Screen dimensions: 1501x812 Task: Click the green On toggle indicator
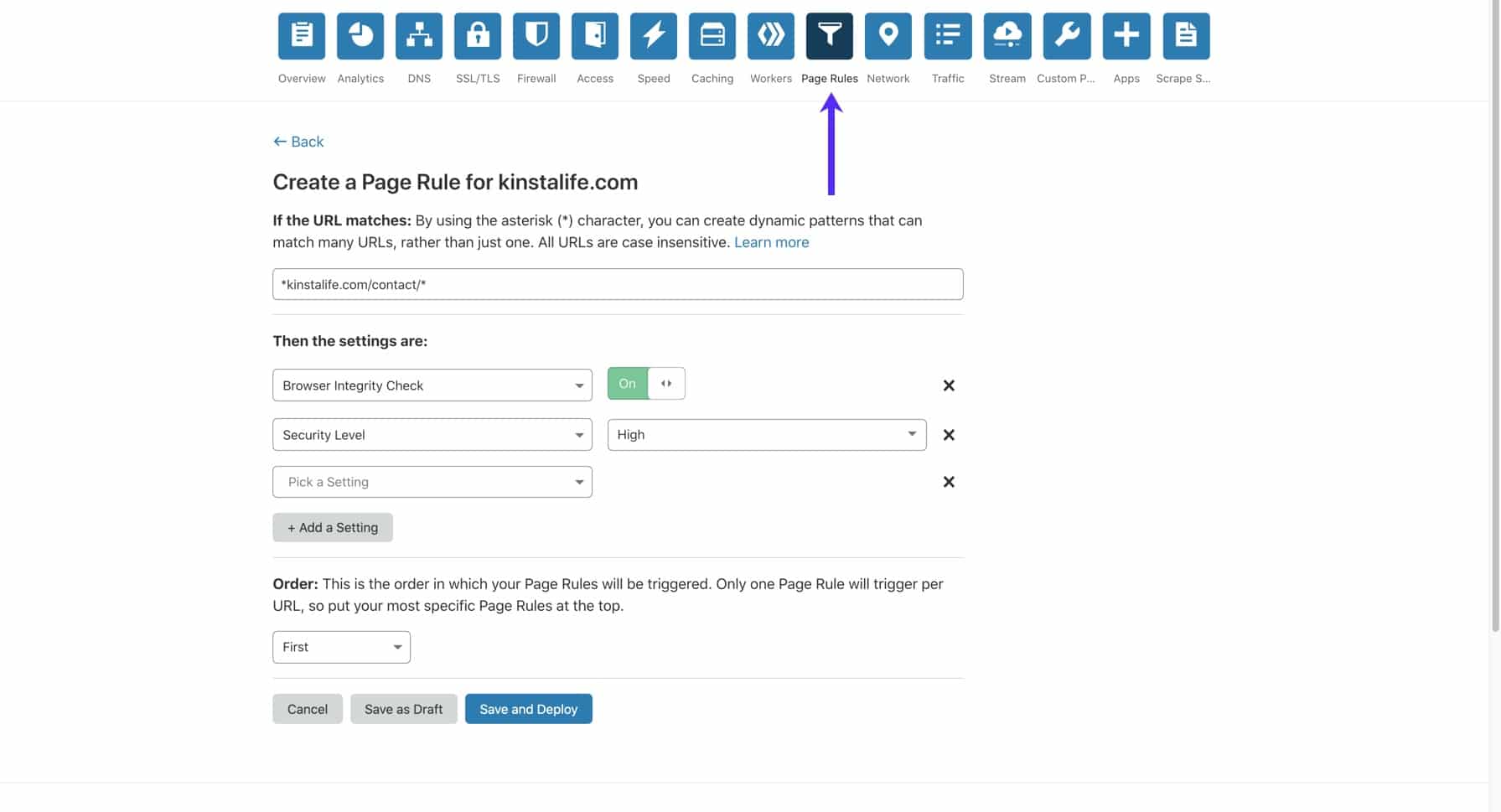[x=627, y=383]
